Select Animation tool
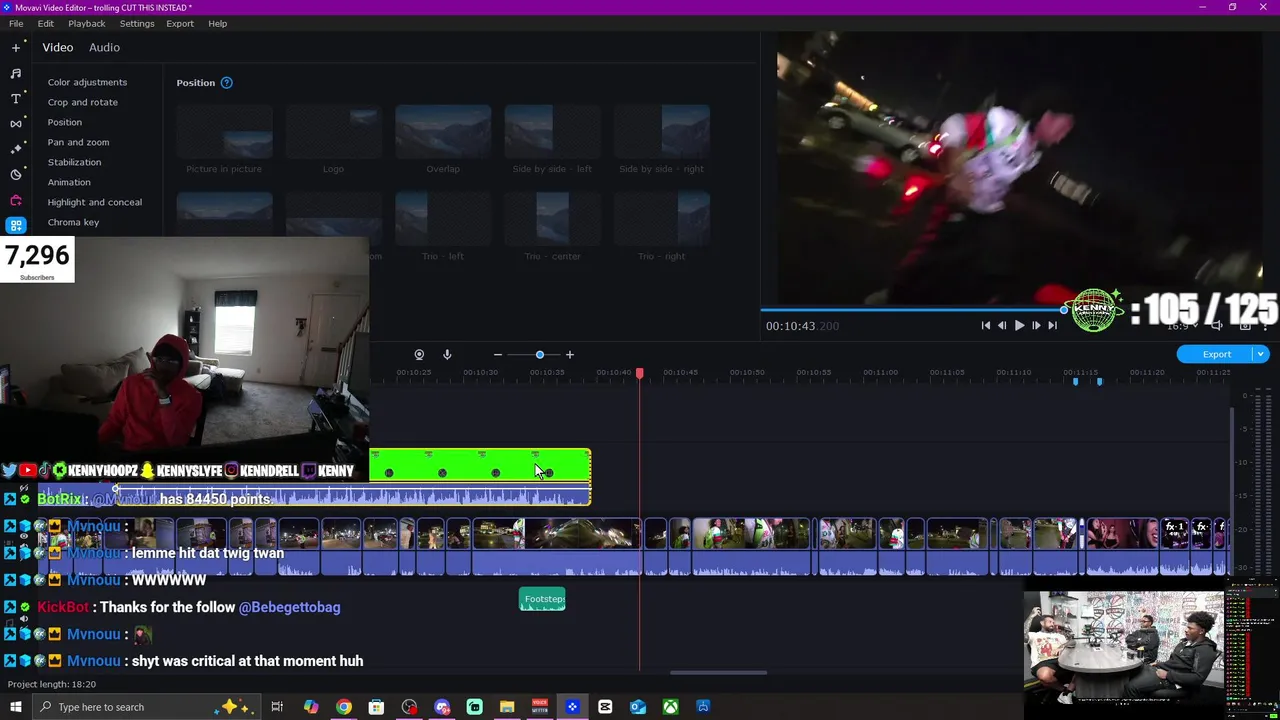This screenshot has height=720, width=1280. (69, 182)
